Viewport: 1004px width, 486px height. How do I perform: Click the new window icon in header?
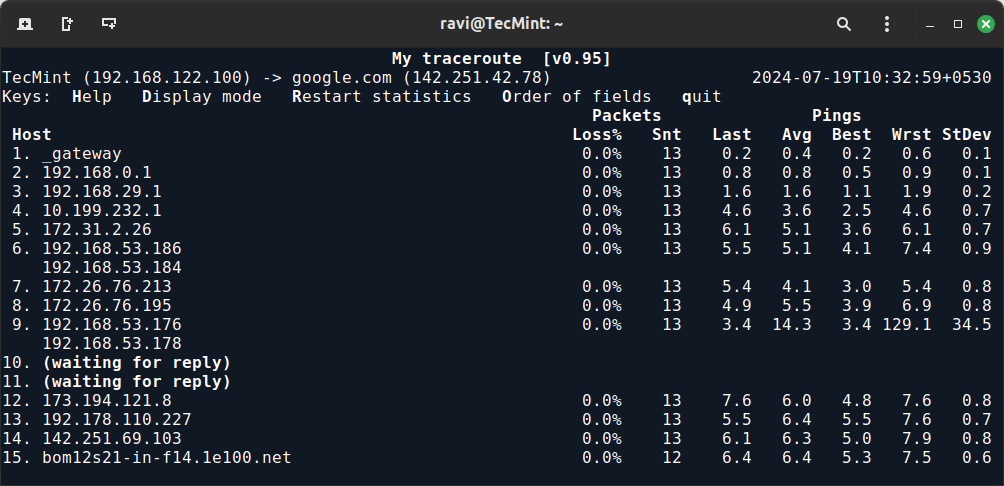click(x=67, y=24)
